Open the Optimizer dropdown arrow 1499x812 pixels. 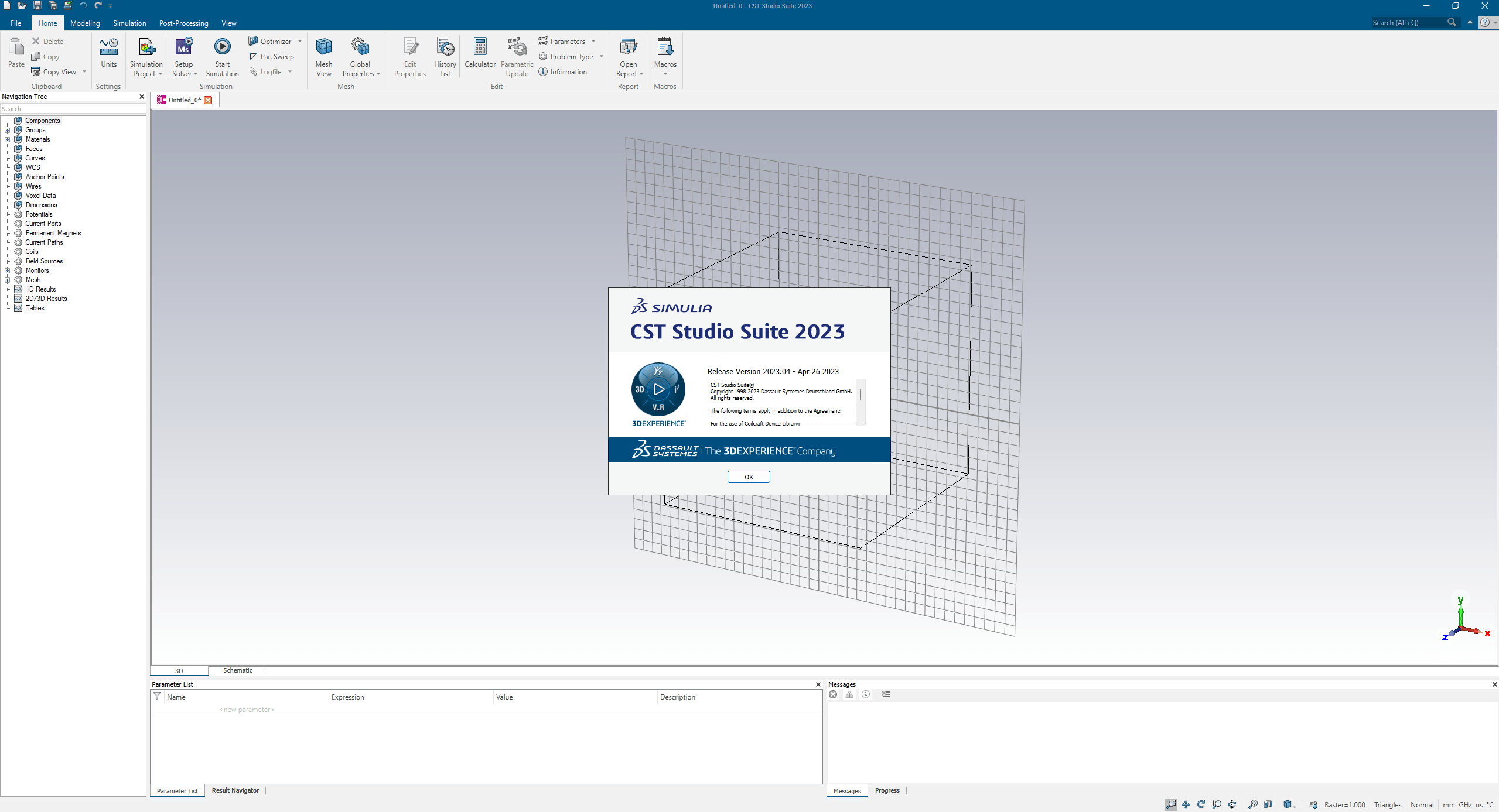tap(300, 42)
